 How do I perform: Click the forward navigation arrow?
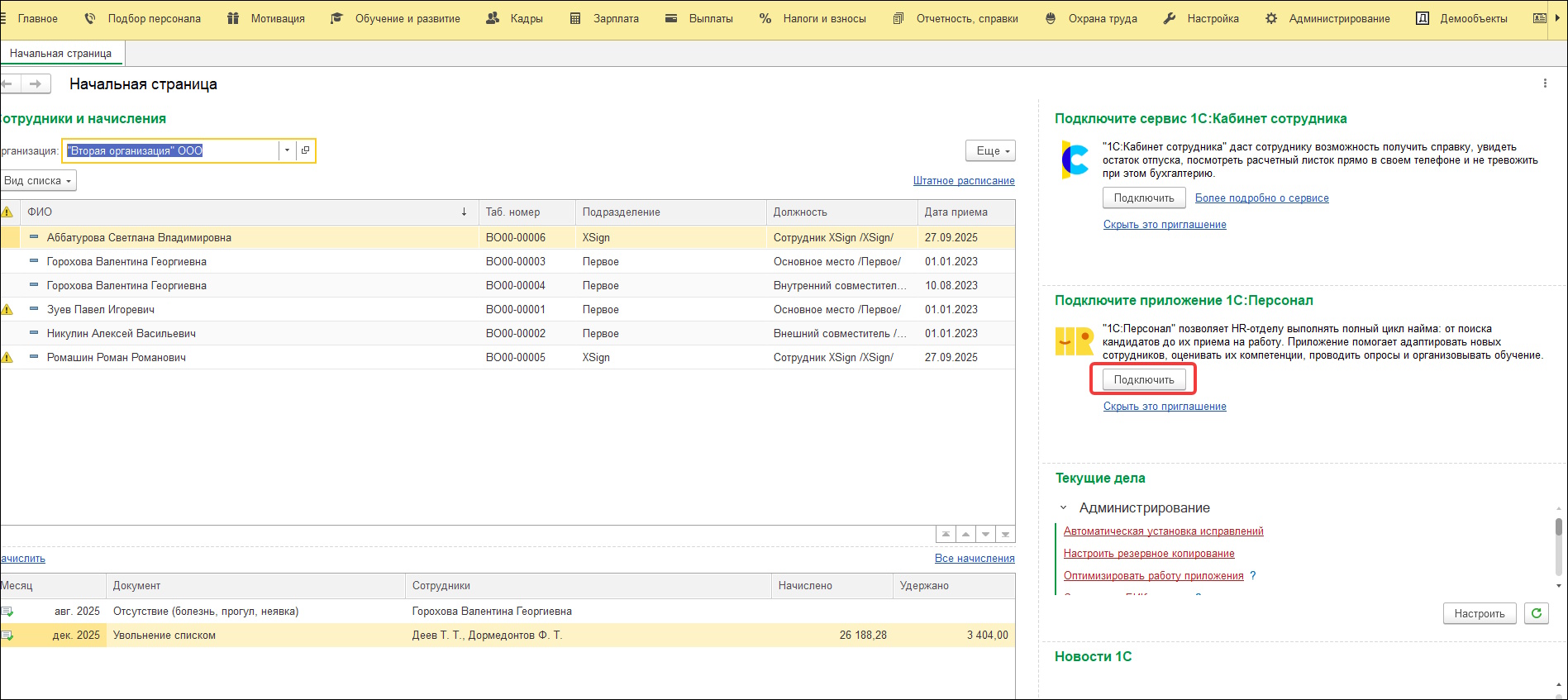pos(36,83)
